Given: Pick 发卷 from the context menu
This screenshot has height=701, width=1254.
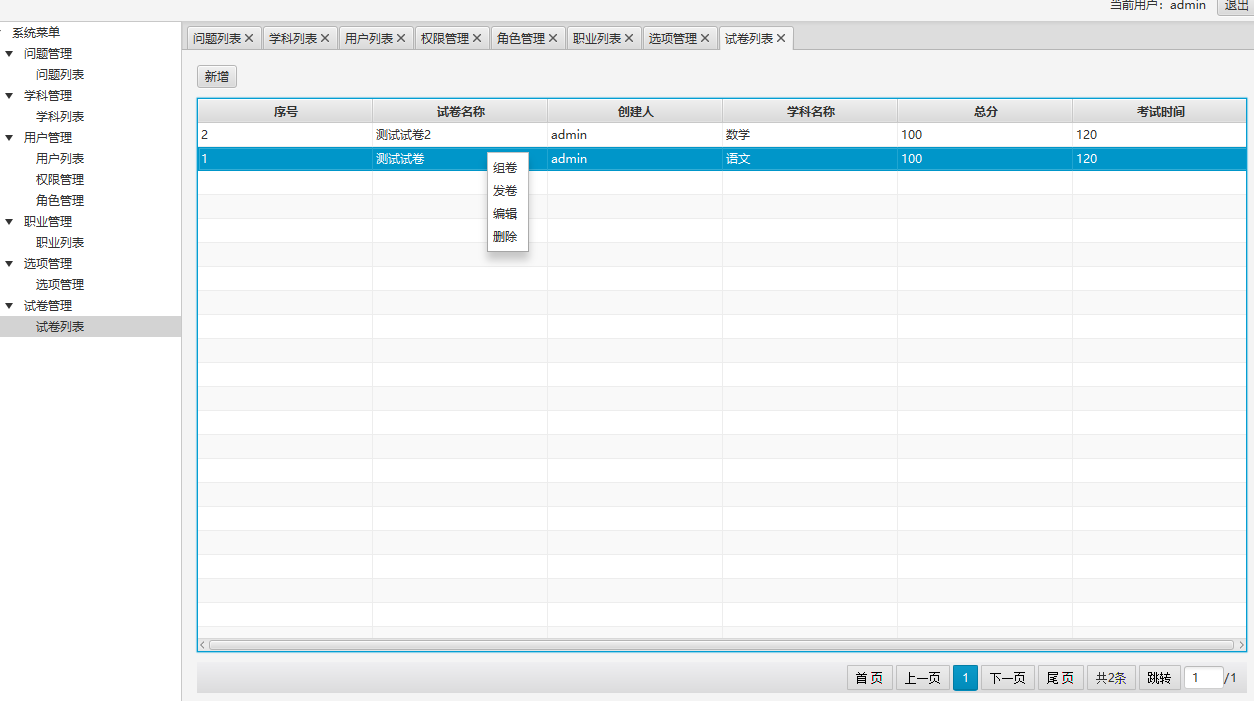Looking at the screenshot, I should point(505,191).
